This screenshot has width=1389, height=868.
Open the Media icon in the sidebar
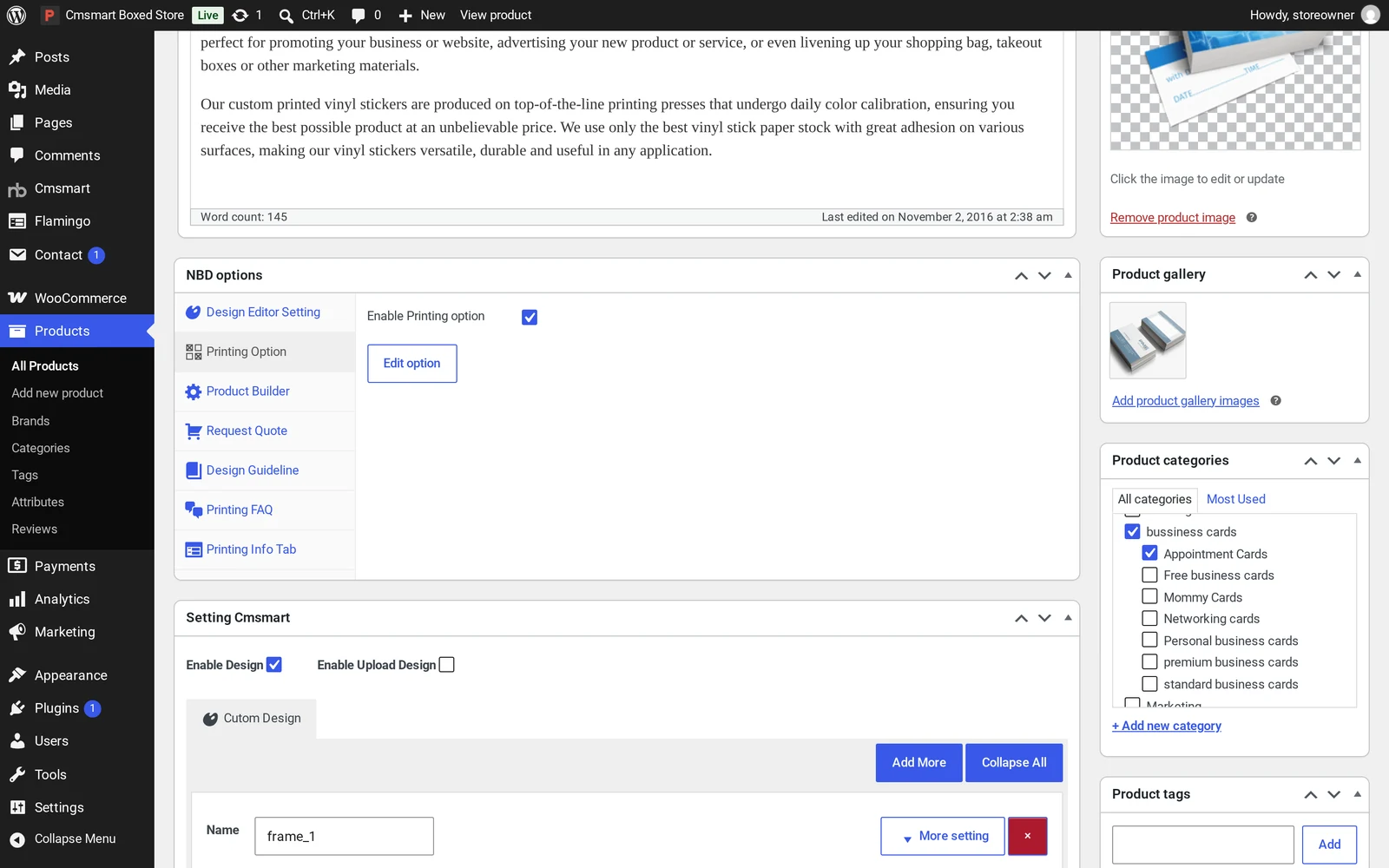click(x=17, y=90)
